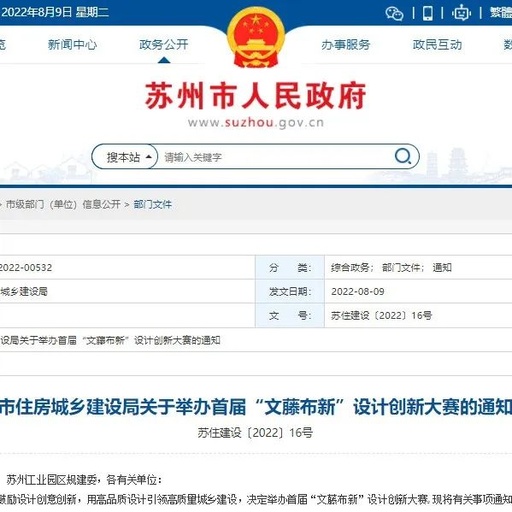Click the national emblem logo
This screenshot has width=512, height=512.
[256, 37]
